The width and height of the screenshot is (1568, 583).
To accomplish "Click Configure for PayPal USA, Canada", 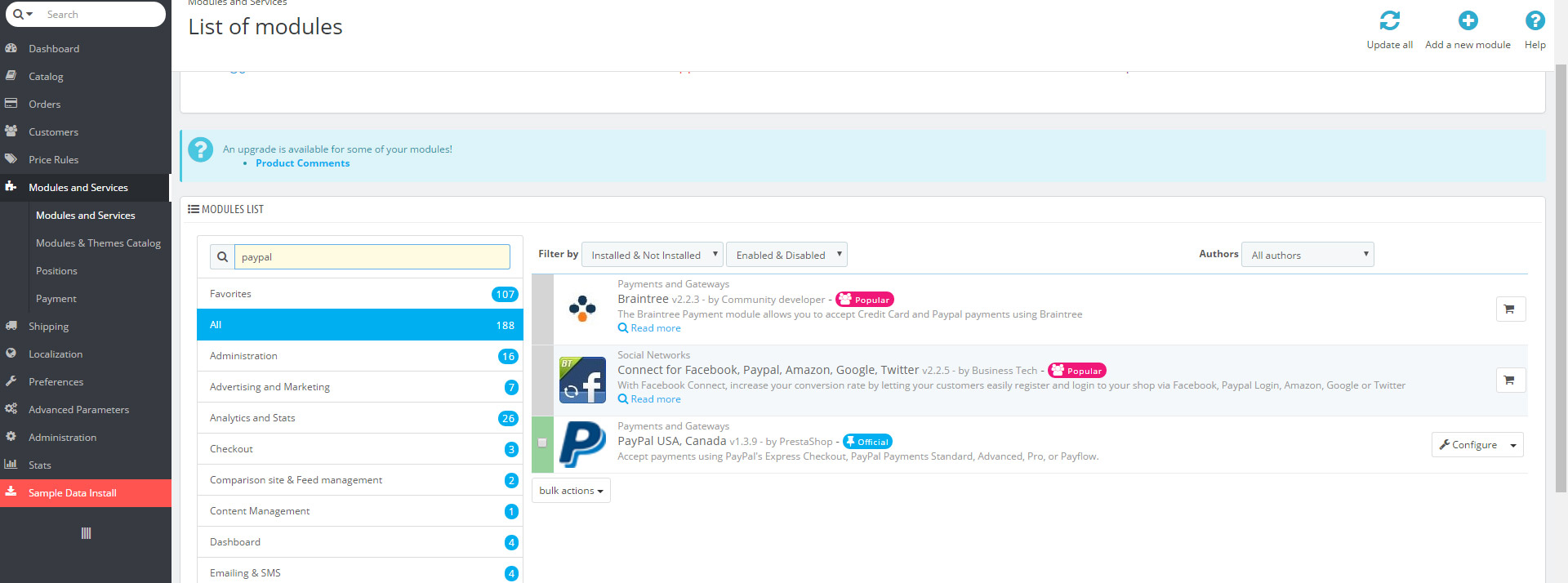I will click(x=1468, y=445).
